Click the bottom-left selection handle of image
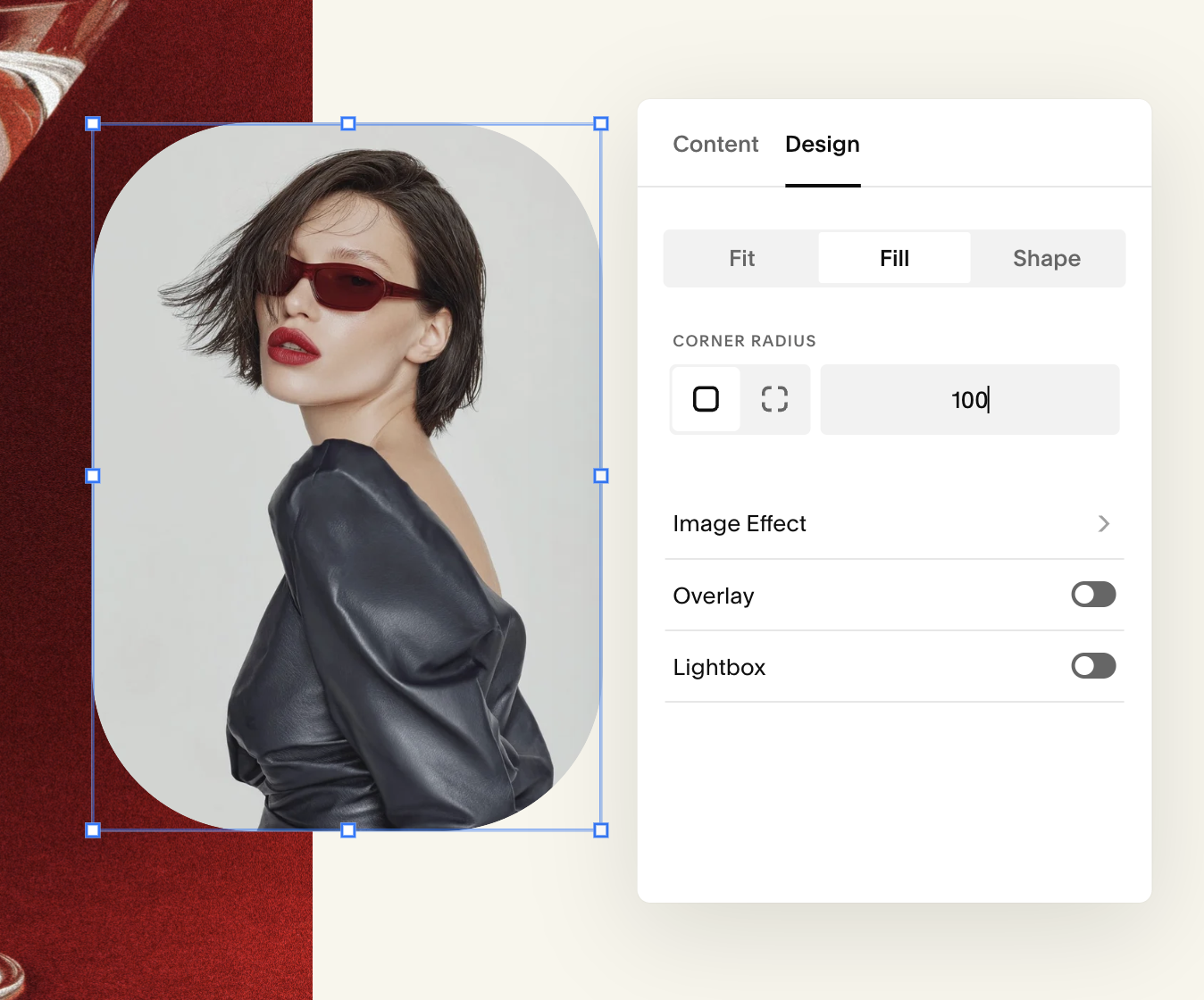Screen dimensions: 1204x1000 pos(93,830)
